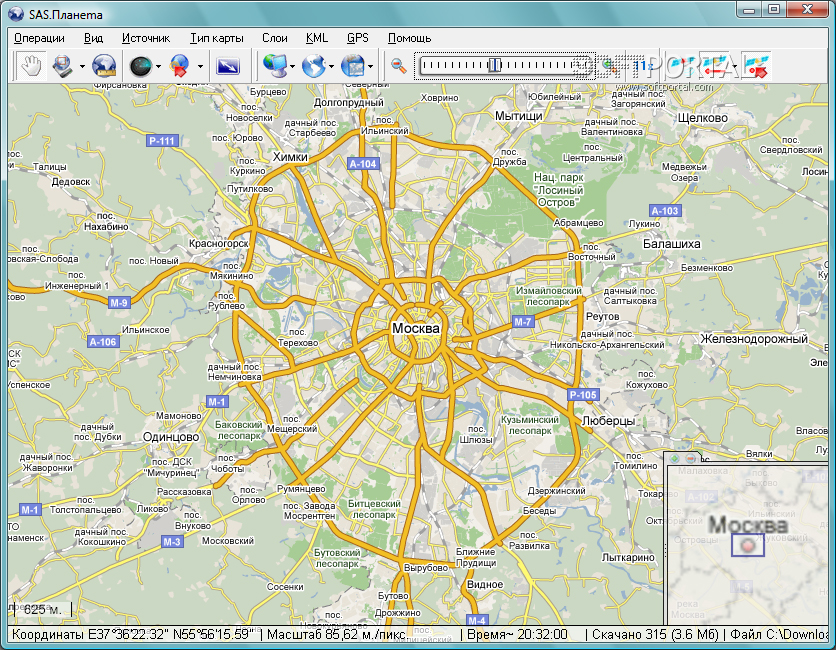Screen dimensions: 836x650
Task: Open the Вид menu
Action: (x=93, y=38)
